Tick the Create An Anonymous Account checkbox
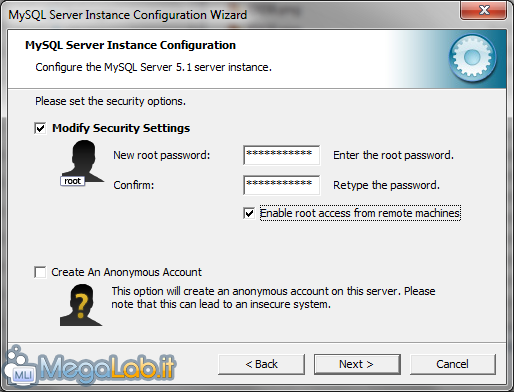The image size is (514, 392). tap(40, 272)
